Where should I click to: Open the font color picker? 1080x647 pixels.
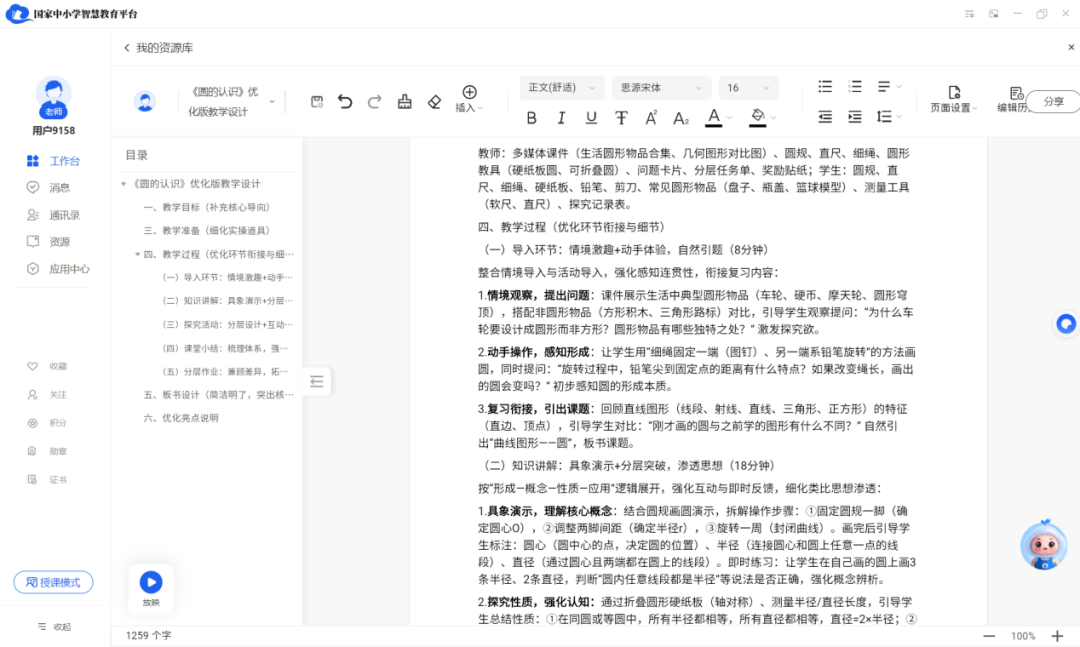[713, 118]
